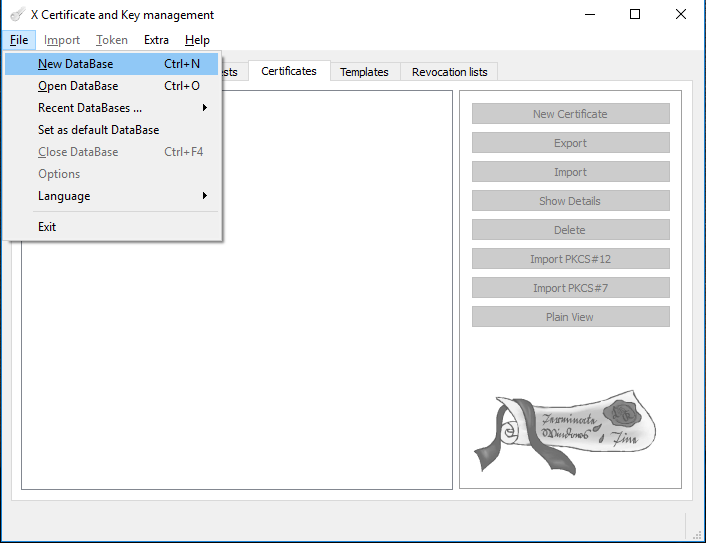Close the File menu via its title

tap(19, 40)
